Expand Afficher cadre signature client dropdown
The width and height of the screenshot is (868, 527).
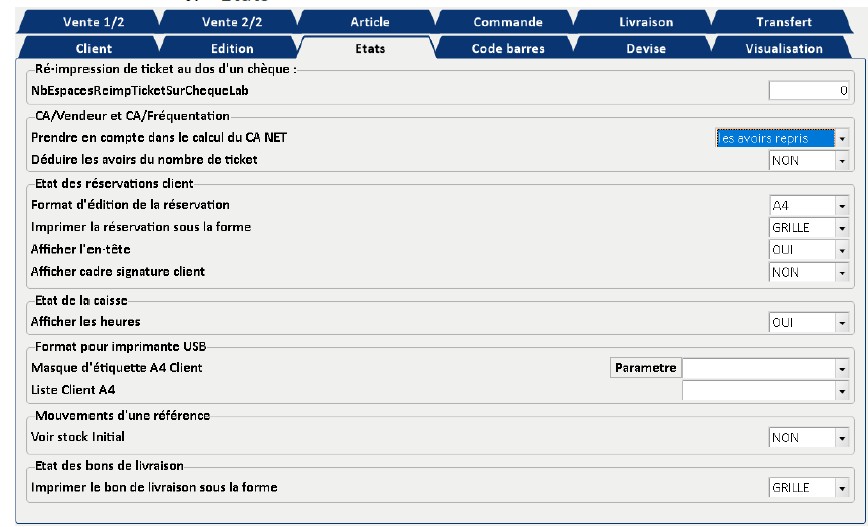coord(842,271)
